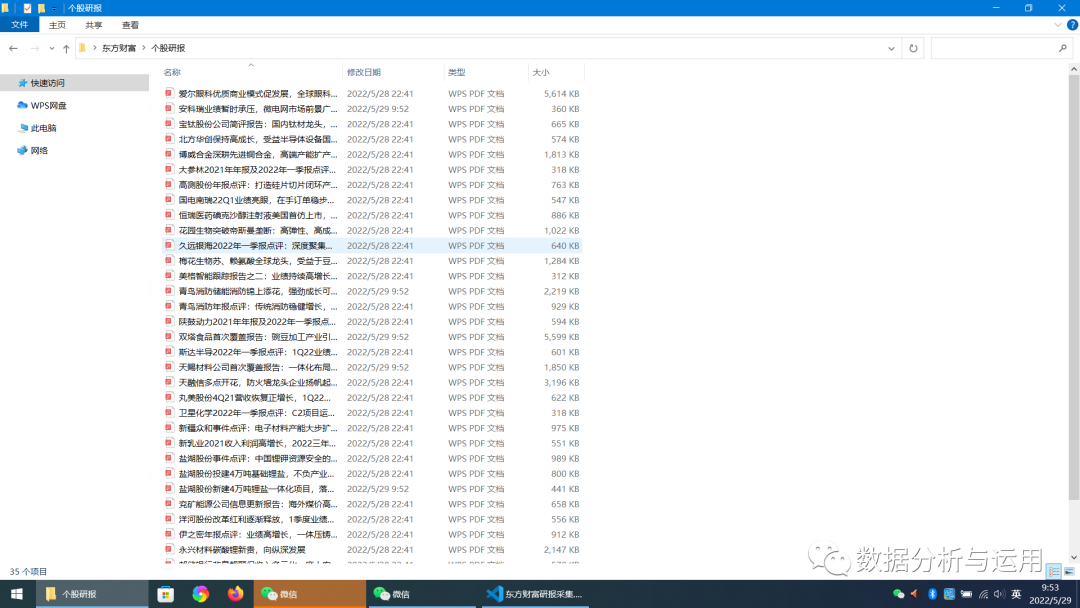
Task: Click PDF icon of 梅花生物 report
Action: (169, 260)
